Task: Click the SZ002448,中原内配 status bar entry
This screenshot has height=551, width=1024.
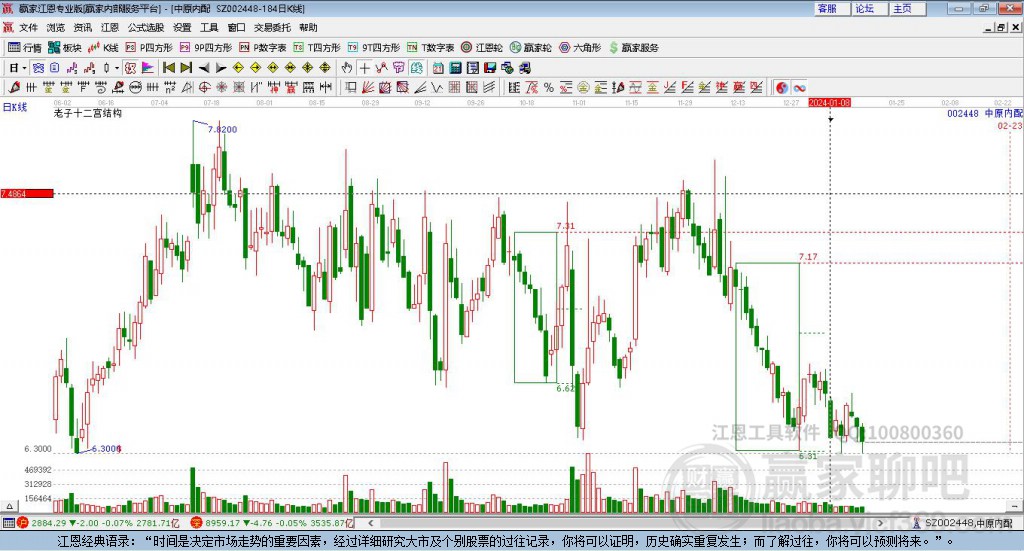Action: coord(968,523)
